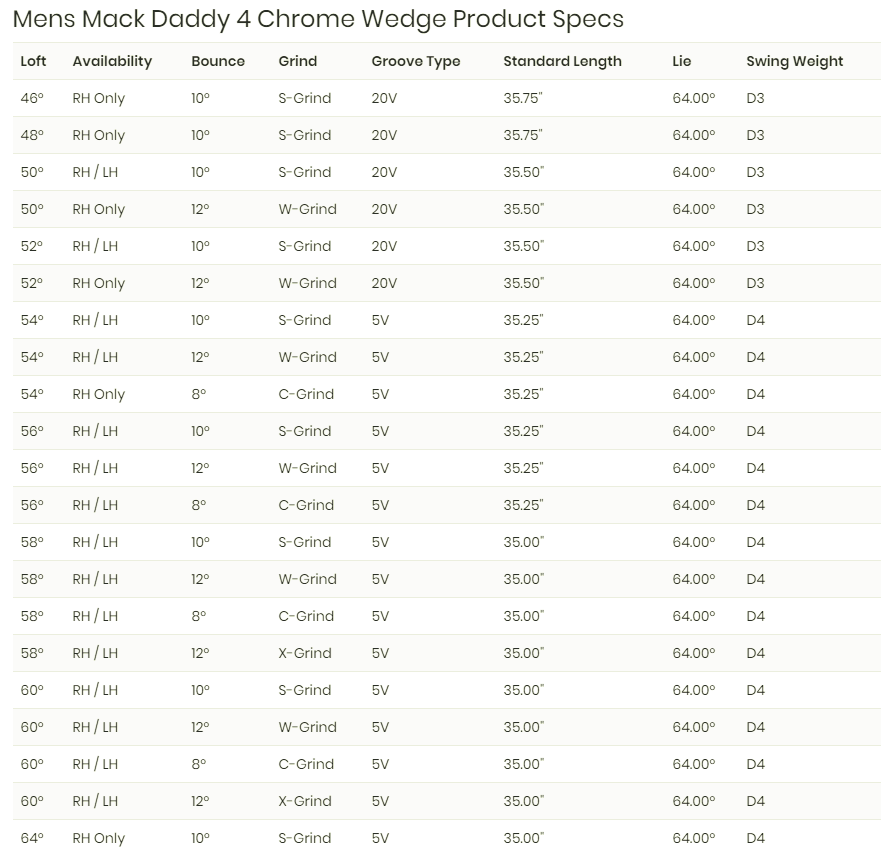Screen dimensions: 894x861
Task: Click the Mens Mack Daddy 4 heading
Action: (318, 19)
